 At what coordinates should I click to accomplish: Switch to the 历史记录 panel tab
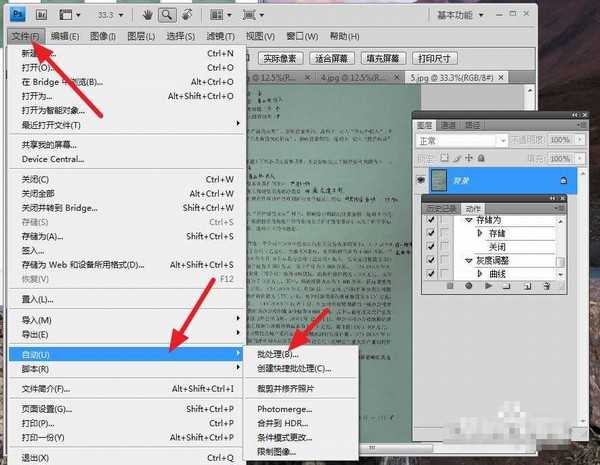442,209
